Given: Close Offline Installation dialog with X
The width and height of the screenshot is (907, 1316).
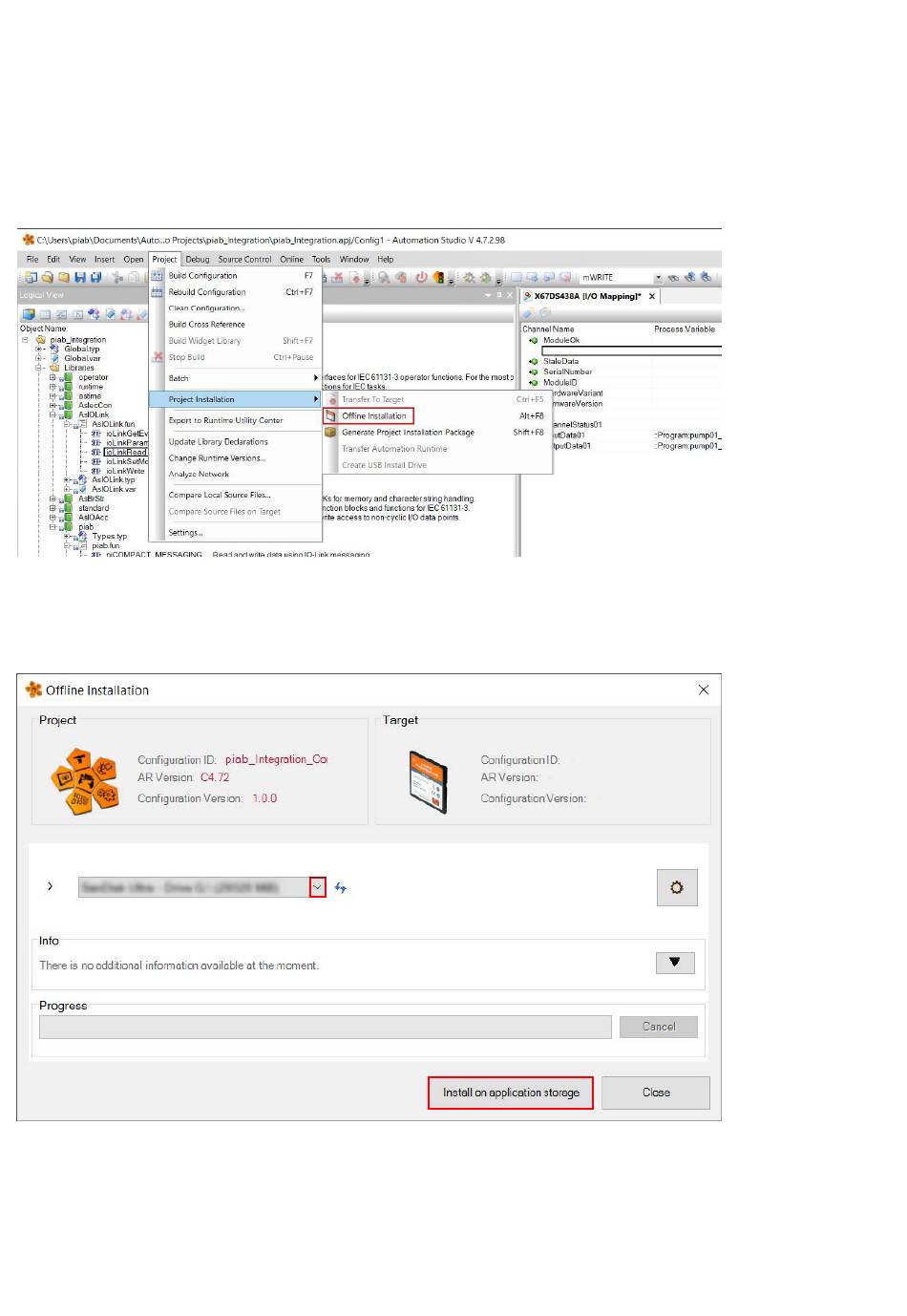Looking at the screenshot, I should point(704,690).
